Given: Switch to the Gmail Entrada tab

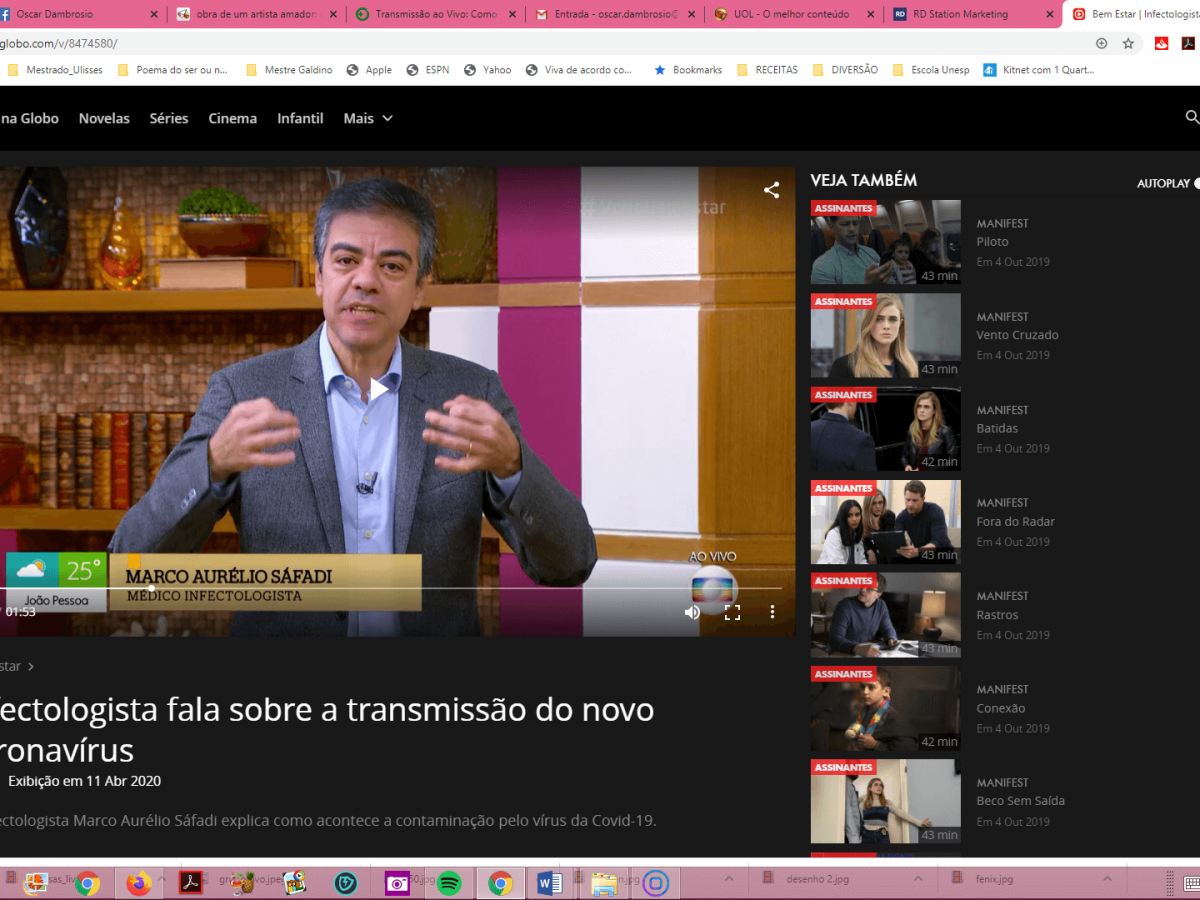Looking at the screenshot, I should [615, 14].
